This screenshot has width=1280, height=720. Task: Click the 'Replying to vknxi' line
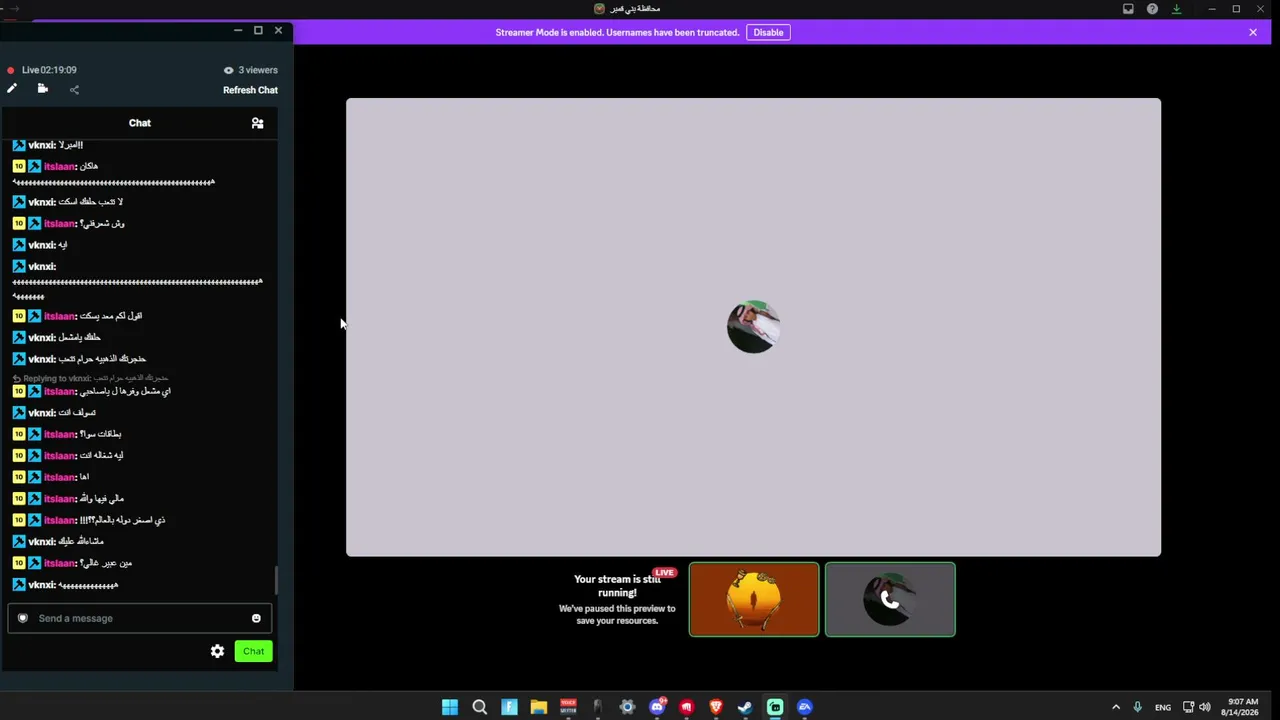(x=91, y=378)
